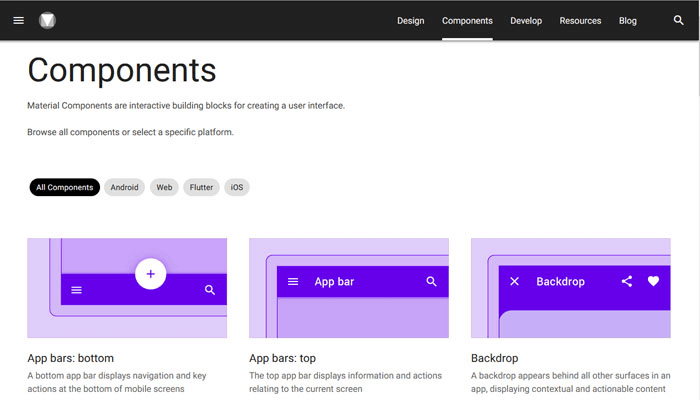Click the Material Design logo
The image size is (700, 400).
(x=47, y=21)
